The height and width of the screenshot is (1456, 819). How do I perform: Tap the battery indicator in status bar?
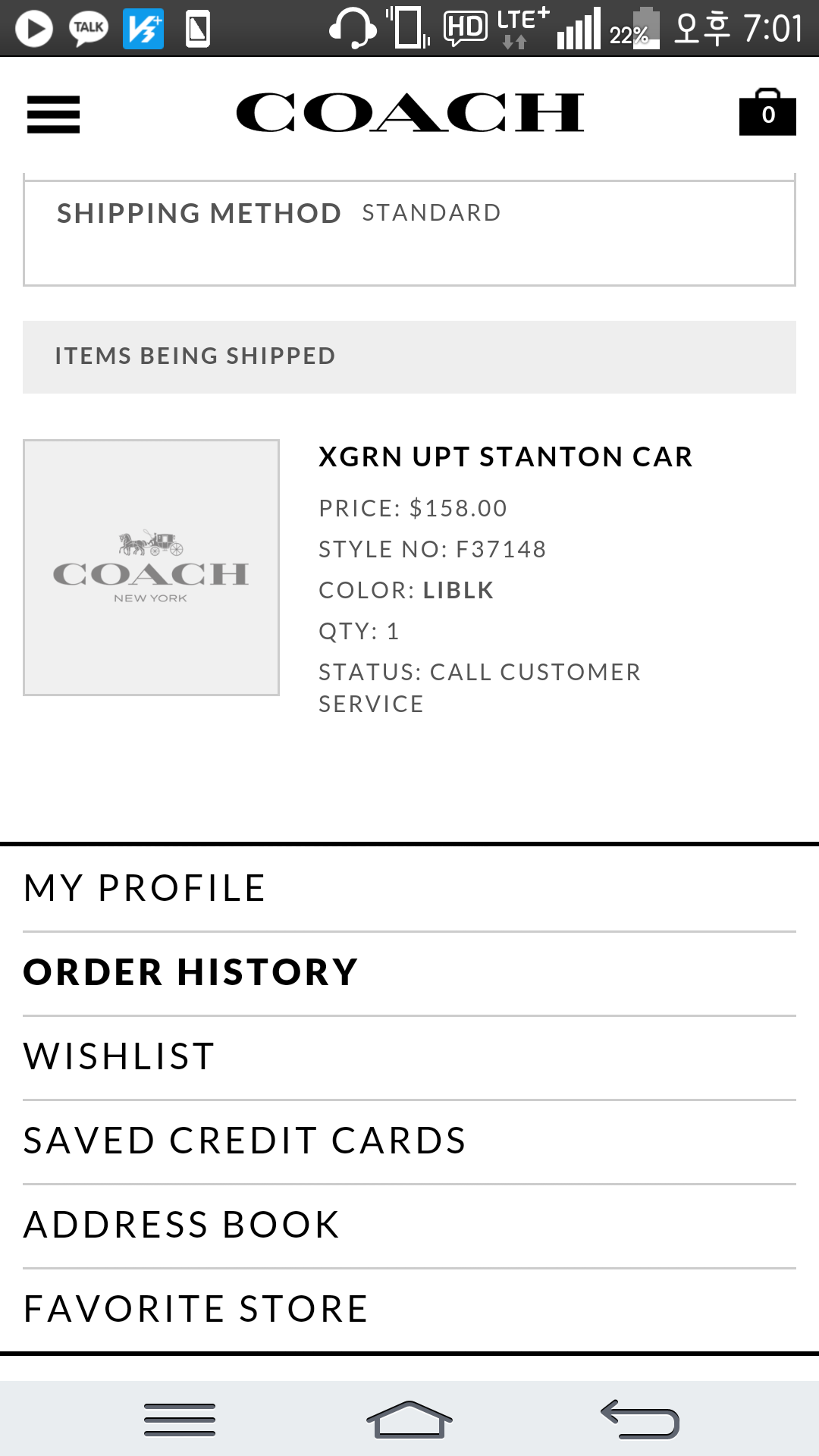(645, 29)
